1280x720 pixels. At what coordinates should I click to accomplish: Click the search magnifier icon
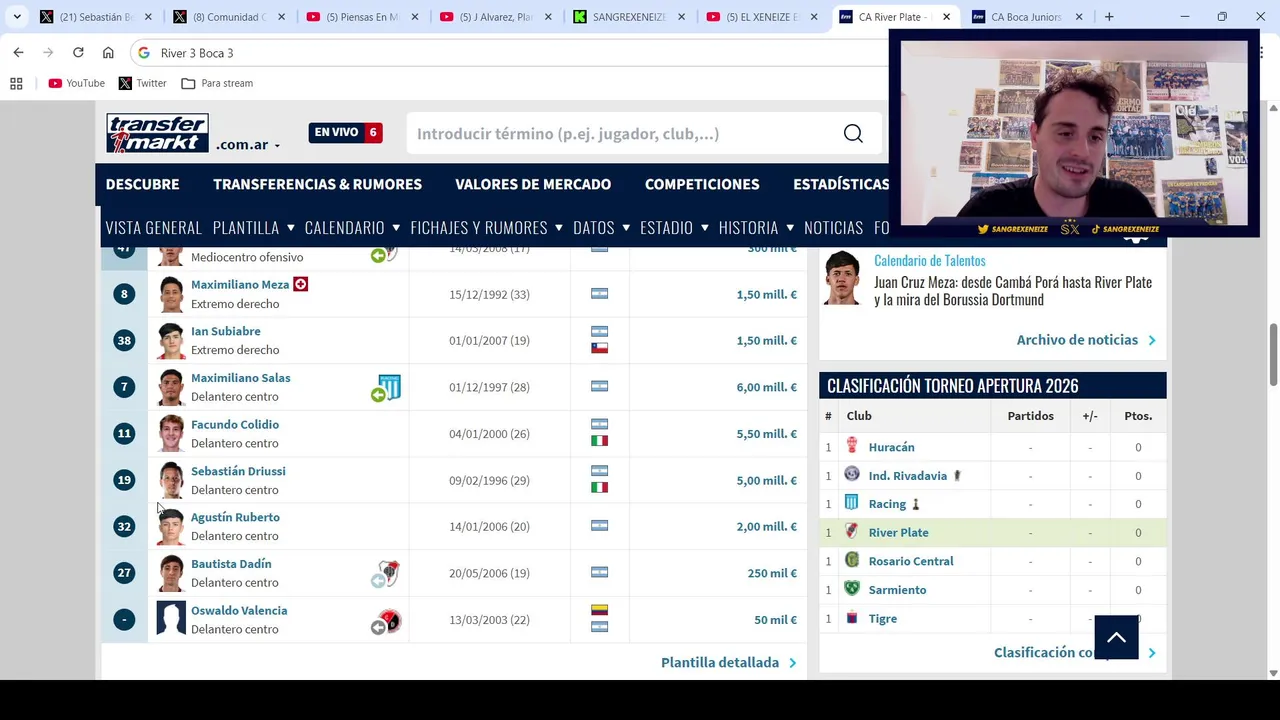(853, 134)
